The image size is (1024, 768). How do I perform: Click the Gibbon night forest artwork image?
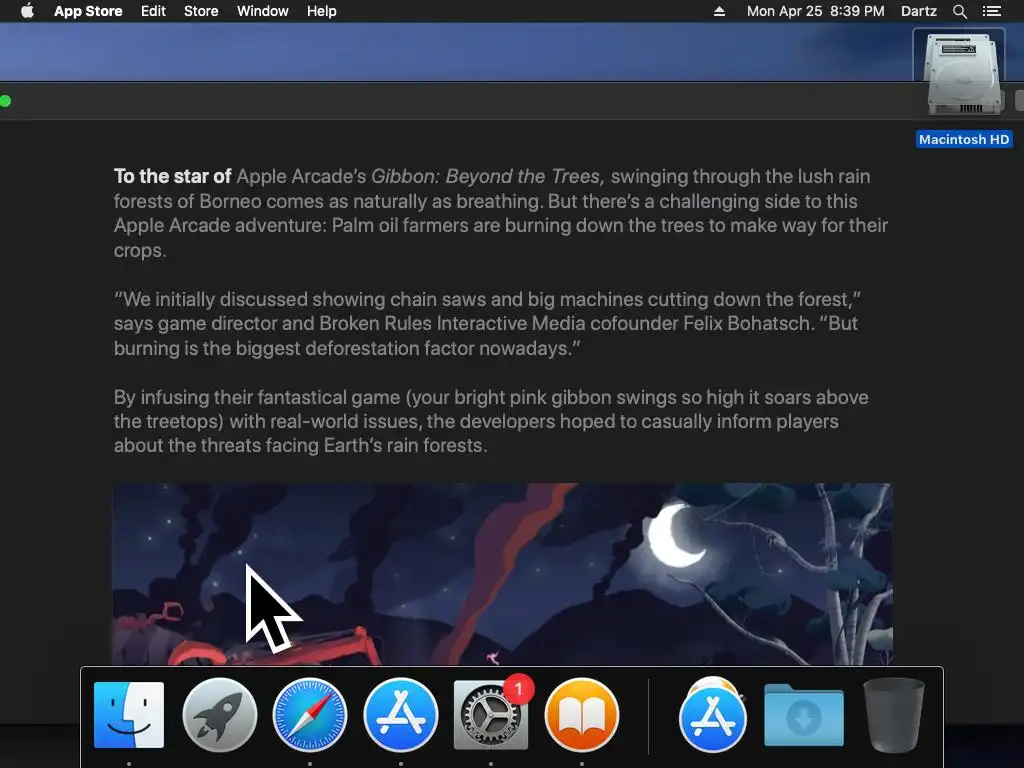[x=502, y=574]
